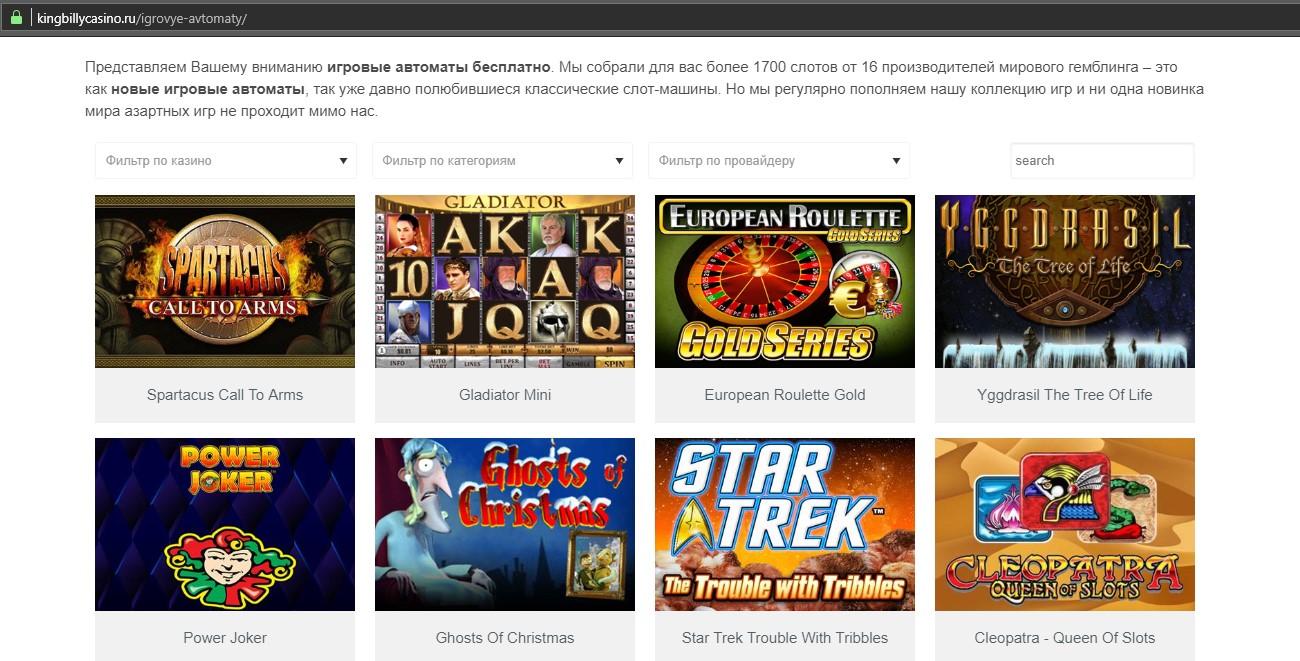Open the 'Фильтр по казино' dropdown
This screenshot has height=661, width=1300.
pos(225,160)
